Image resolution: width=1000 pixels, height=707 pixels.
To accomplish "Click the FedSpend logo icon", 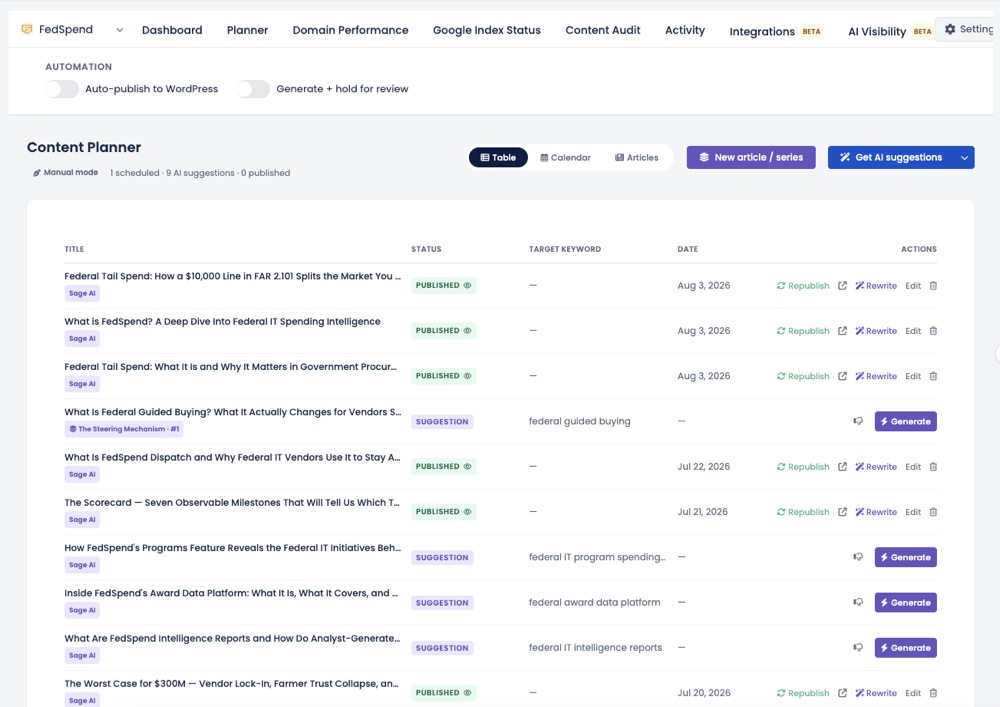I will click(27, 29).
